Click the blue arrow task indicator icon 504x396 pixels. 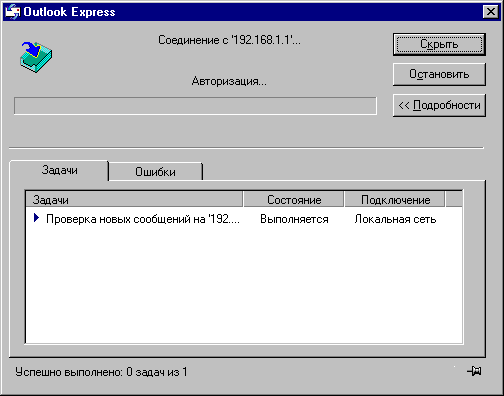(36, 218)
